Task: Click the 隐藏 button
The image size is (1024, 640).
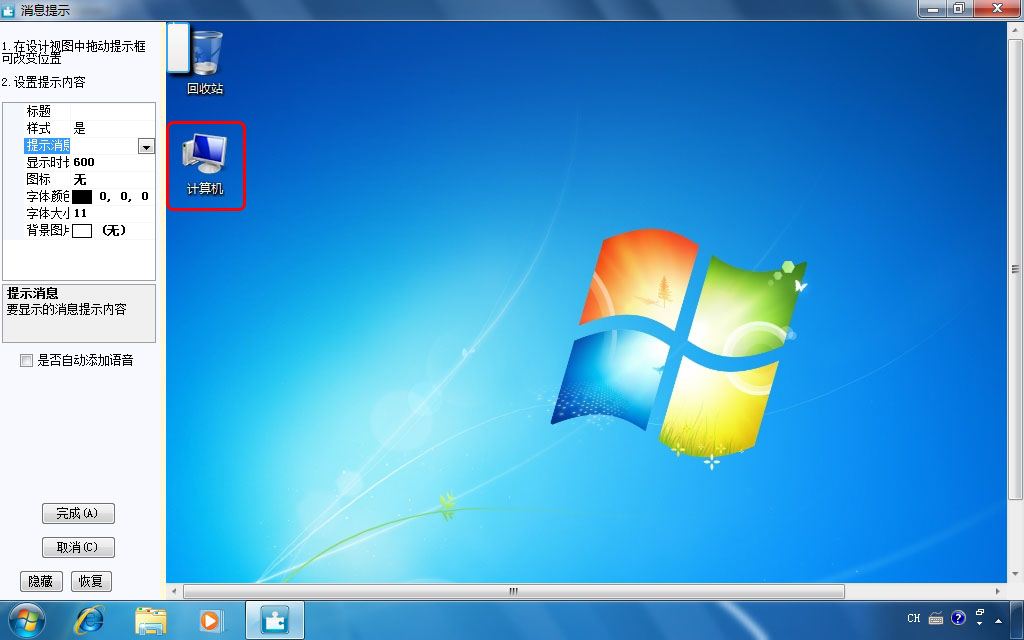Action: tap(40, 581)
